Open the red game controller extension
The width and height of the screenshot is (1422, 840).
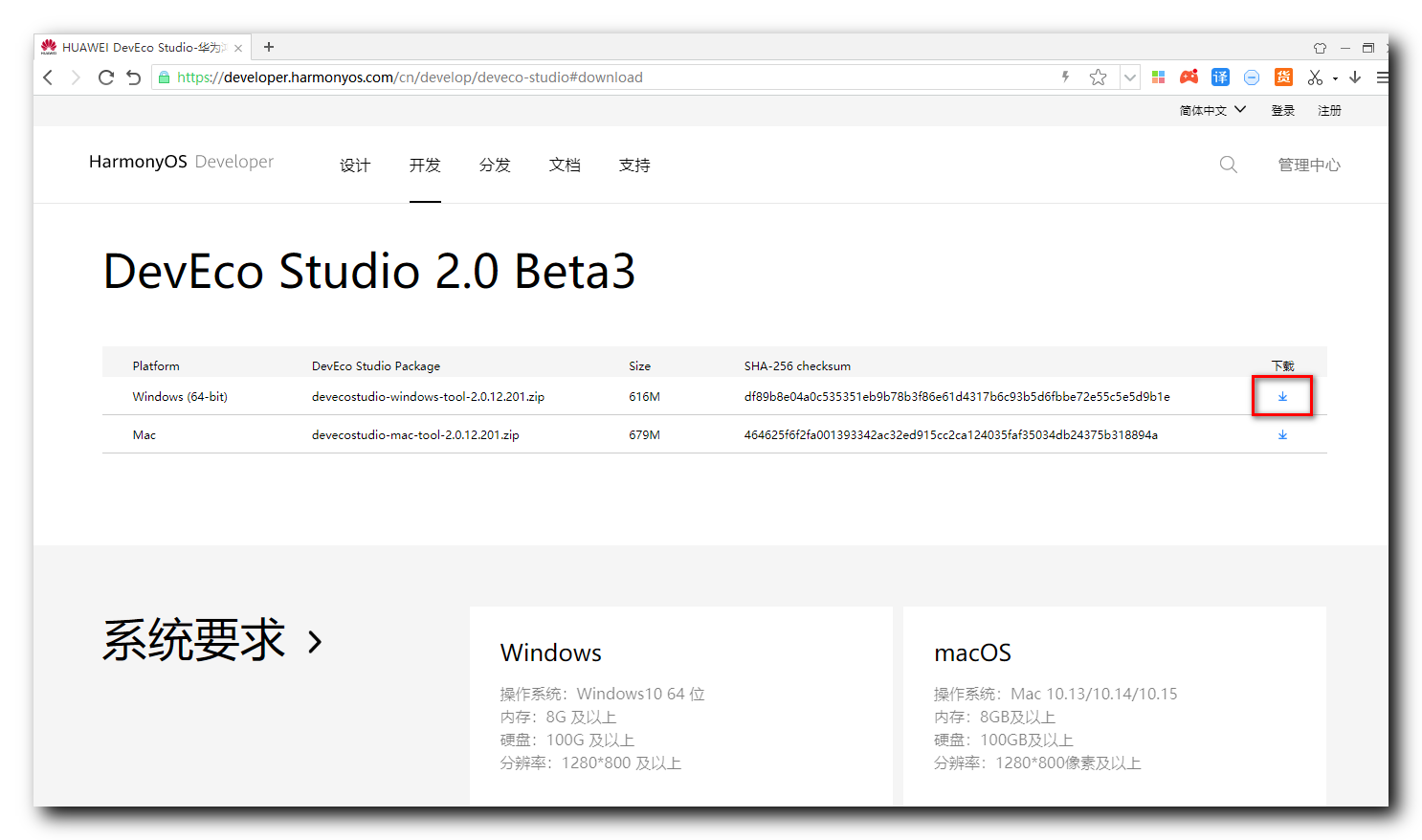pos(1189,77)
